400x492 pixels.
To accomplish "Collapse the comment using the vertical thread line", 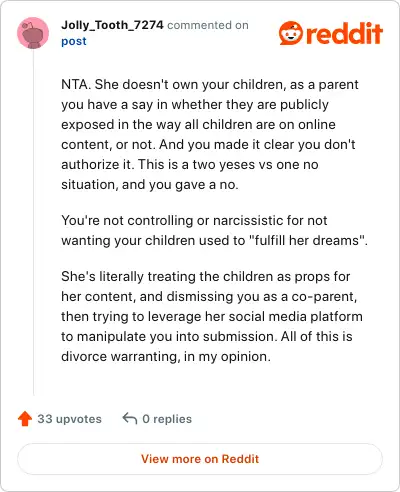I will [33, 223].
